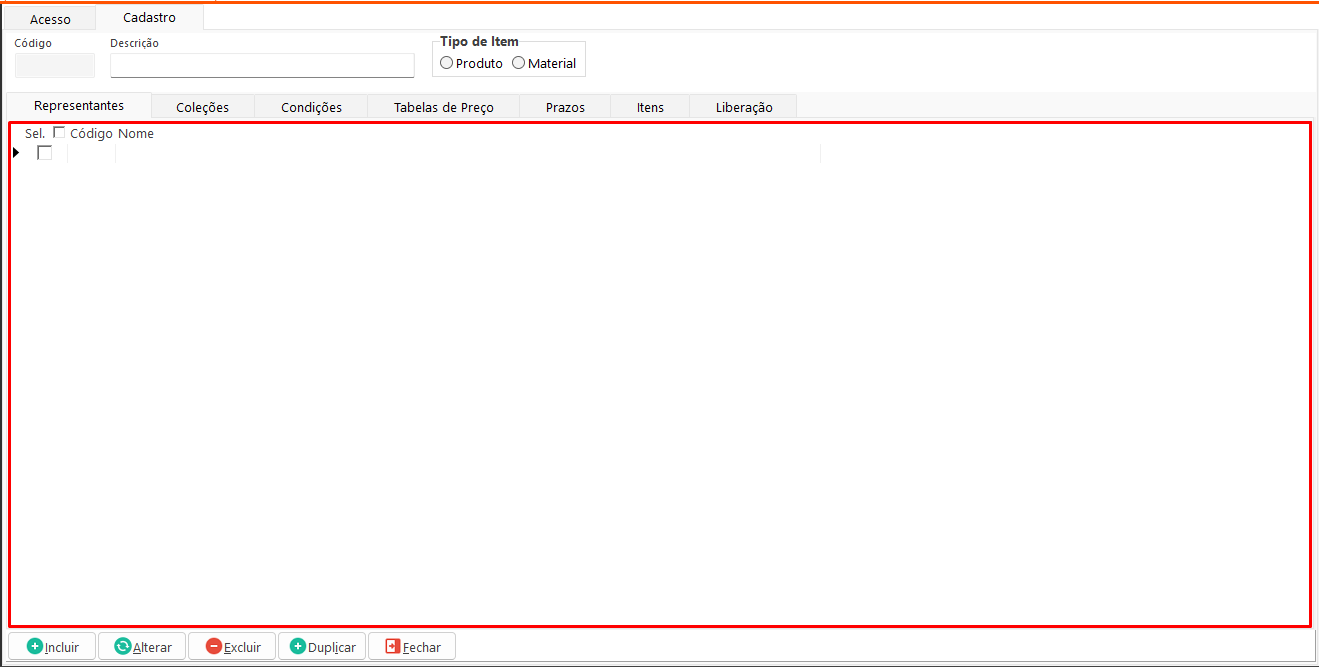Click the Duplicar green plus icon
The height and width of the screenshot is (667, 1319).
(298, 647)
